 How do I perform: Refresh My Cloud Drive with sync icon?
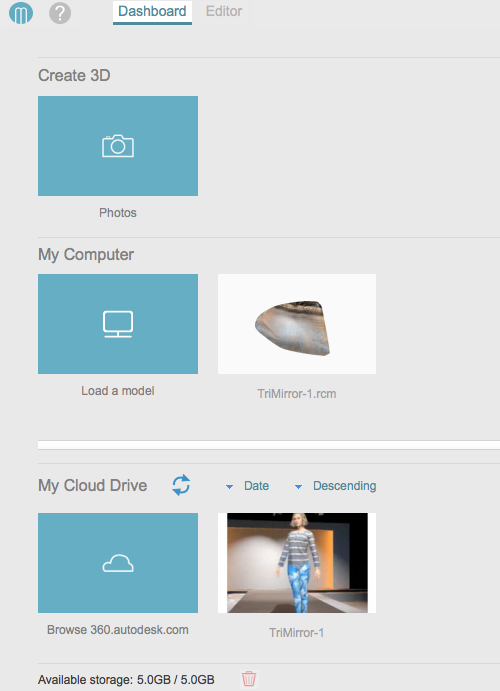[181, 485]
